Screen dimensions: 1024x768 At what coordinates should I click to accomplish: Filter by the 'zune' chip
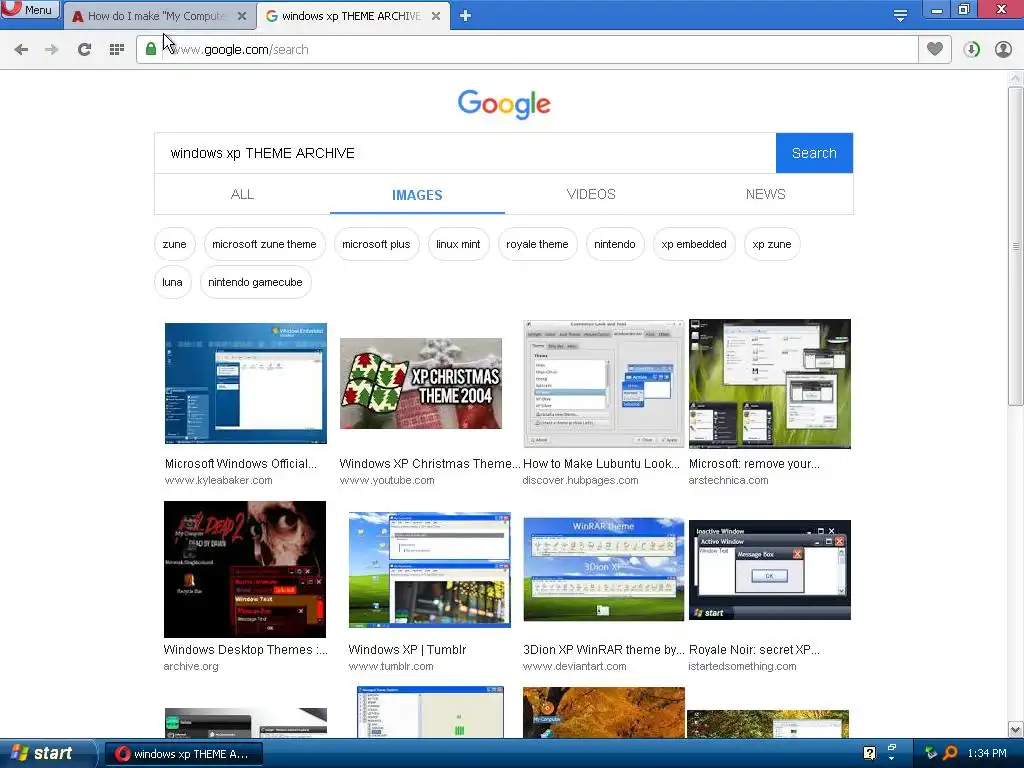(174, 244)
